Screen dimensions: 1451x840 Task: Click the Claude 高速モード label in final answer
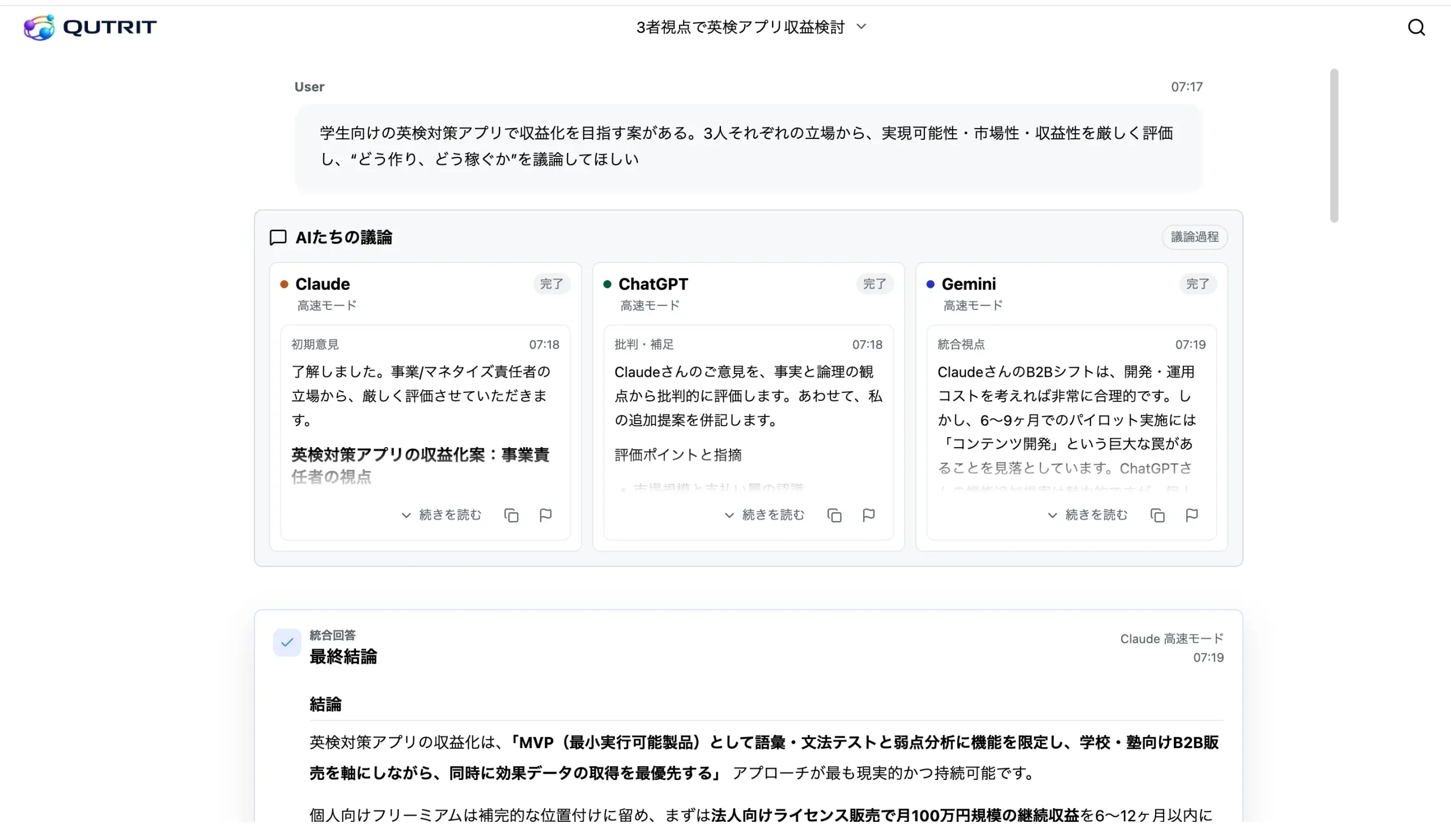[1171, 638]
